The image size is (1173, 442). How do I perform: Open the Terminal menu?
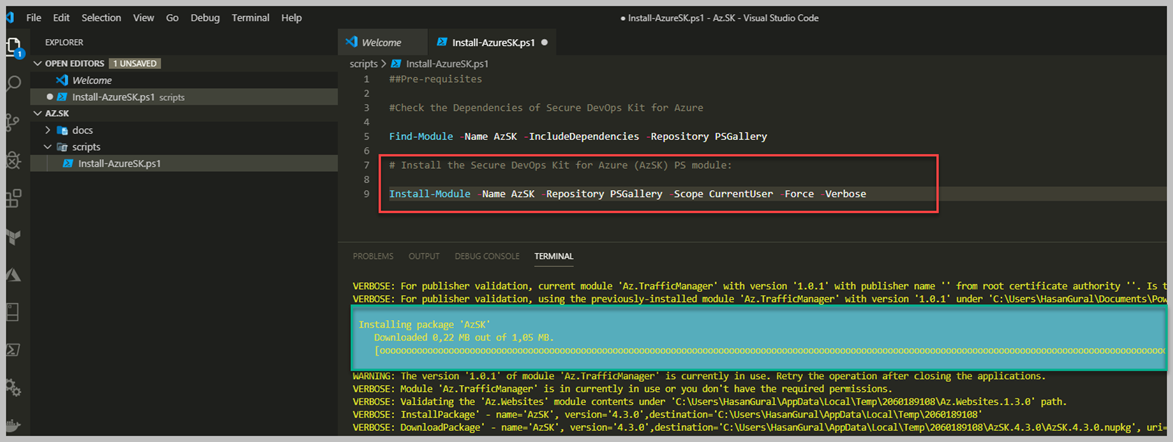[x=251, y=17]
